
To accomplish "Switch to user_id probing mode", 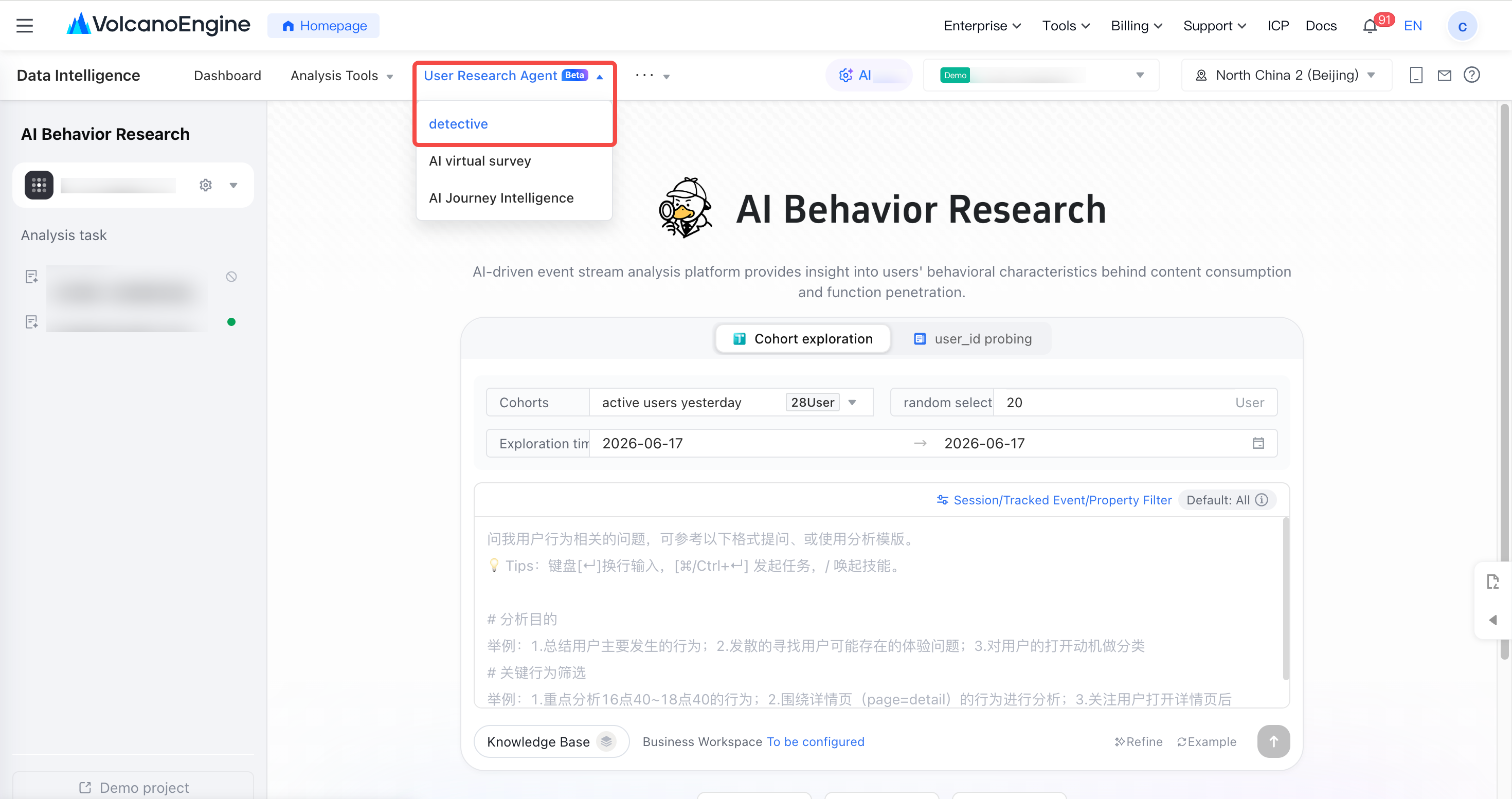I will pos(973,339).
